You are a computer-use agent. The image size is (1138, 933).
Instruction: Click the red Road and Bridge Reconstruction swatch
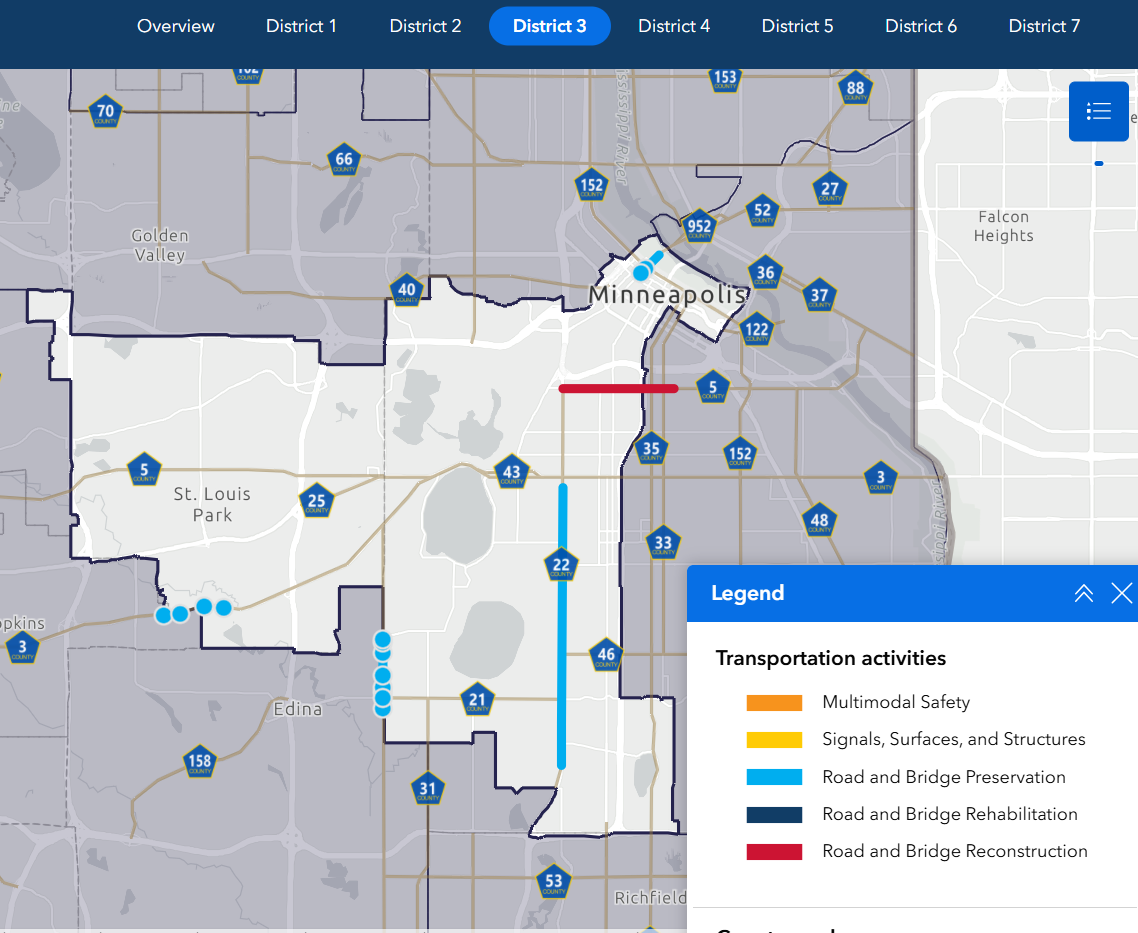point(774,852)
